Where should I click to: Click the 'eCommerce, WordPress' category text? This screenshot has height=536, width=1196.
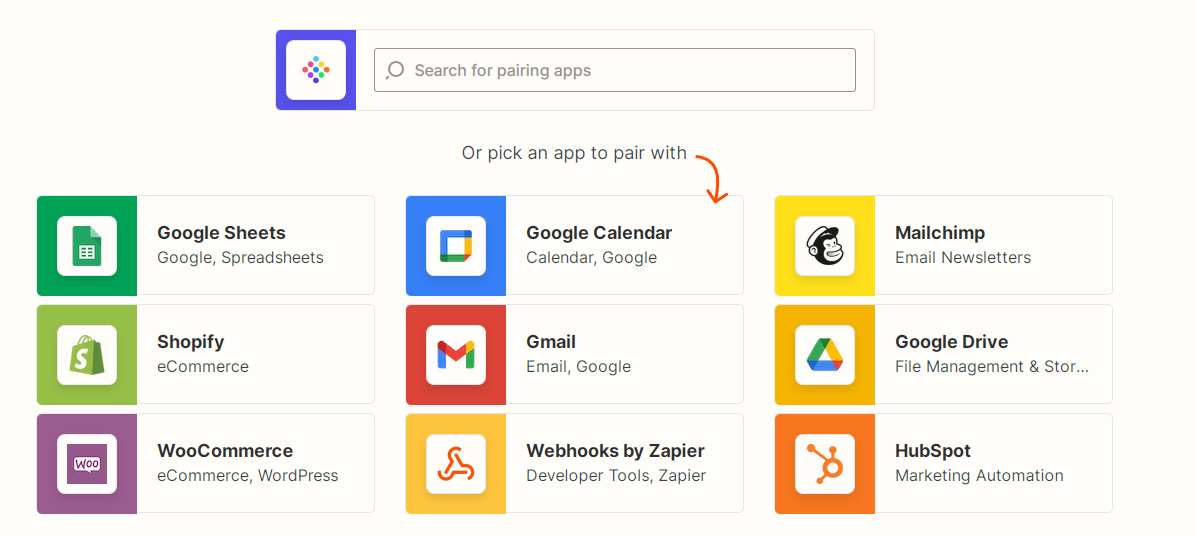248,476
